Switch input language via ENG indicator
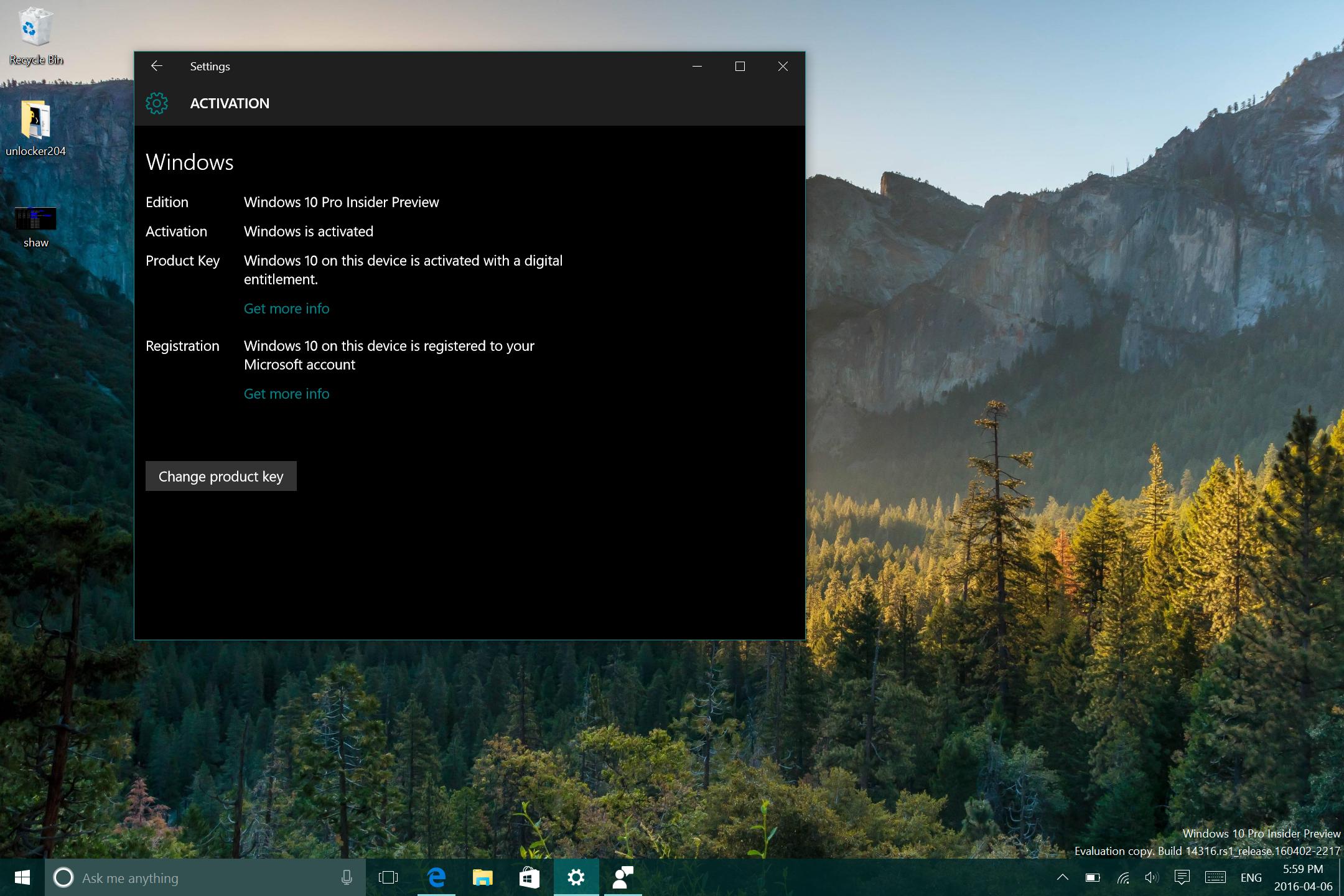 (x=1251, y=878)
